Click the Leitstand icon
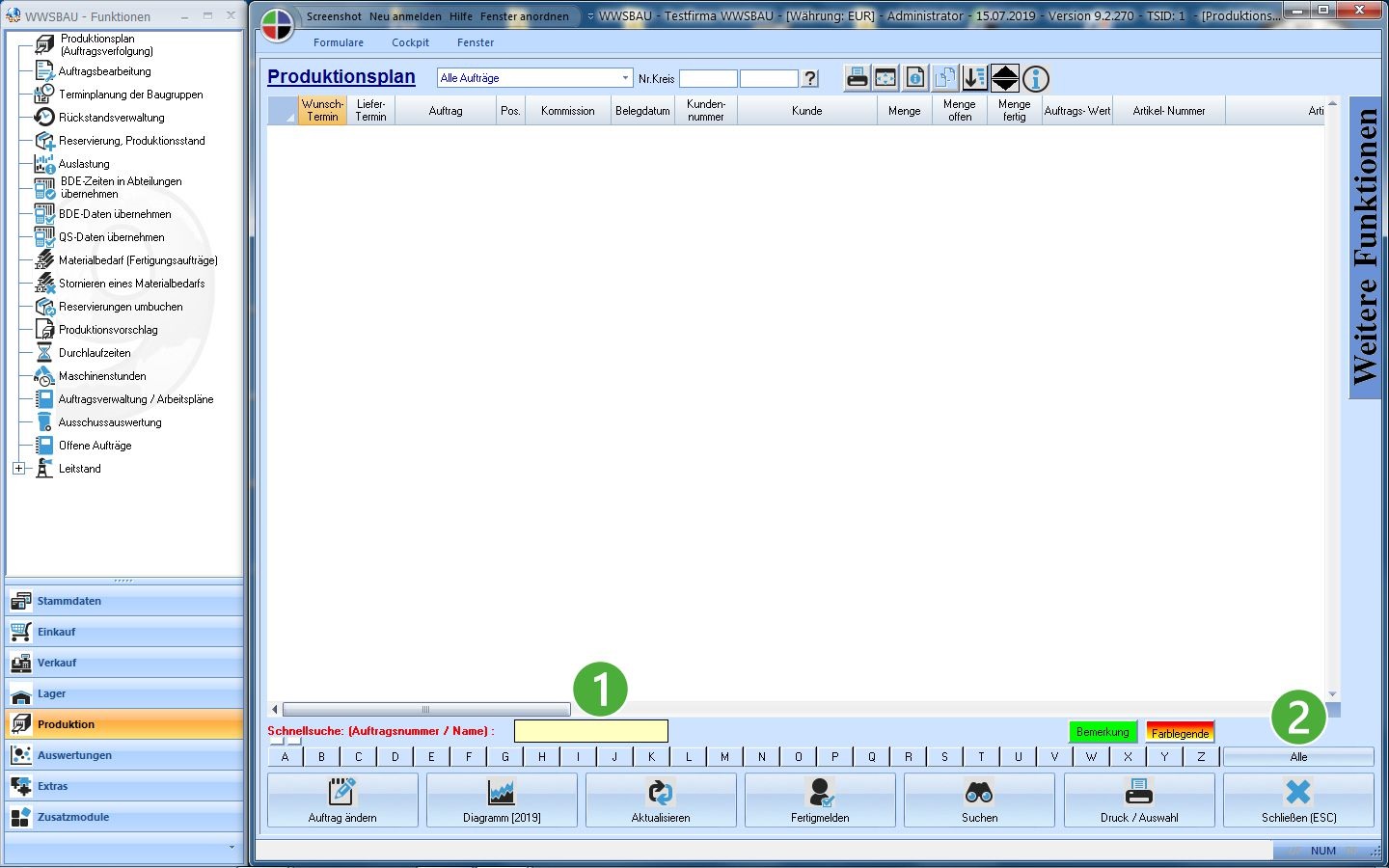Image resolution: width=1389 pixels, height=868 pixels. tap(44, 468)
